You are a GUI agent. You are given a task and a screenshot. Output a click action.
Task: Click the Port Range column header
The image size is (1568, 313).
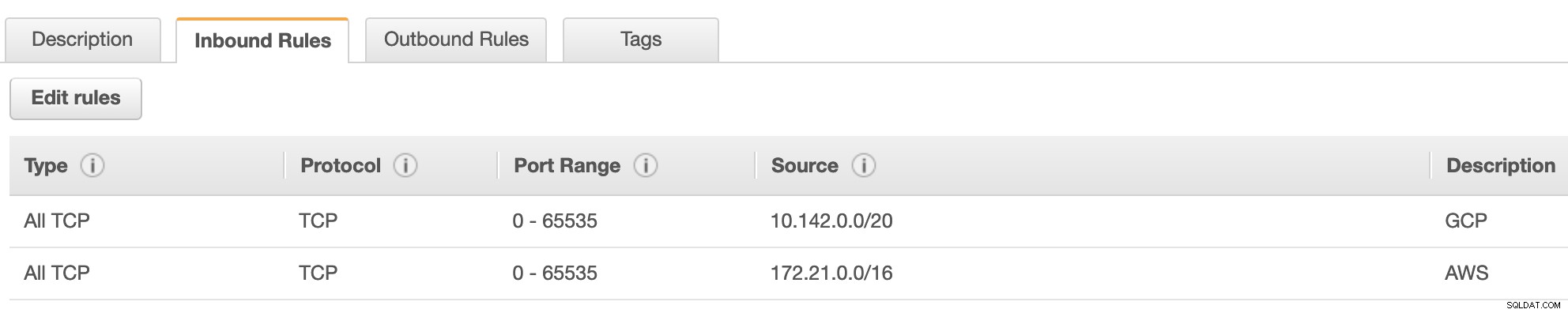click(x=567, y=165)
